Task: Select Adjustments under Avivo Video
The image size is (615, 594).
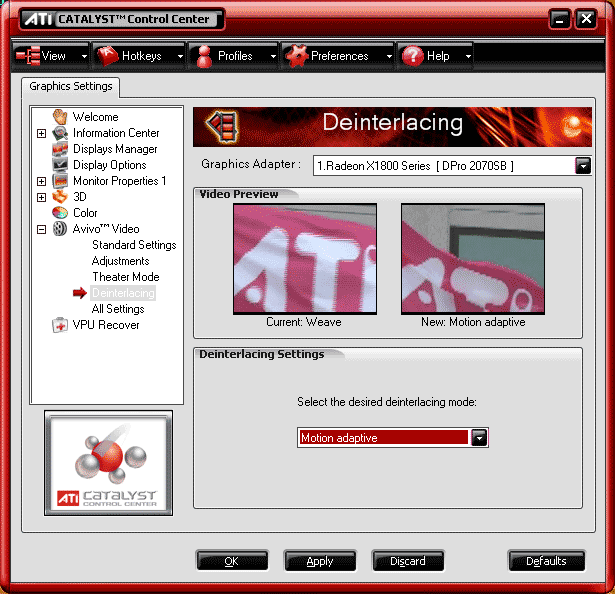Action: click(x=120, y=261)
